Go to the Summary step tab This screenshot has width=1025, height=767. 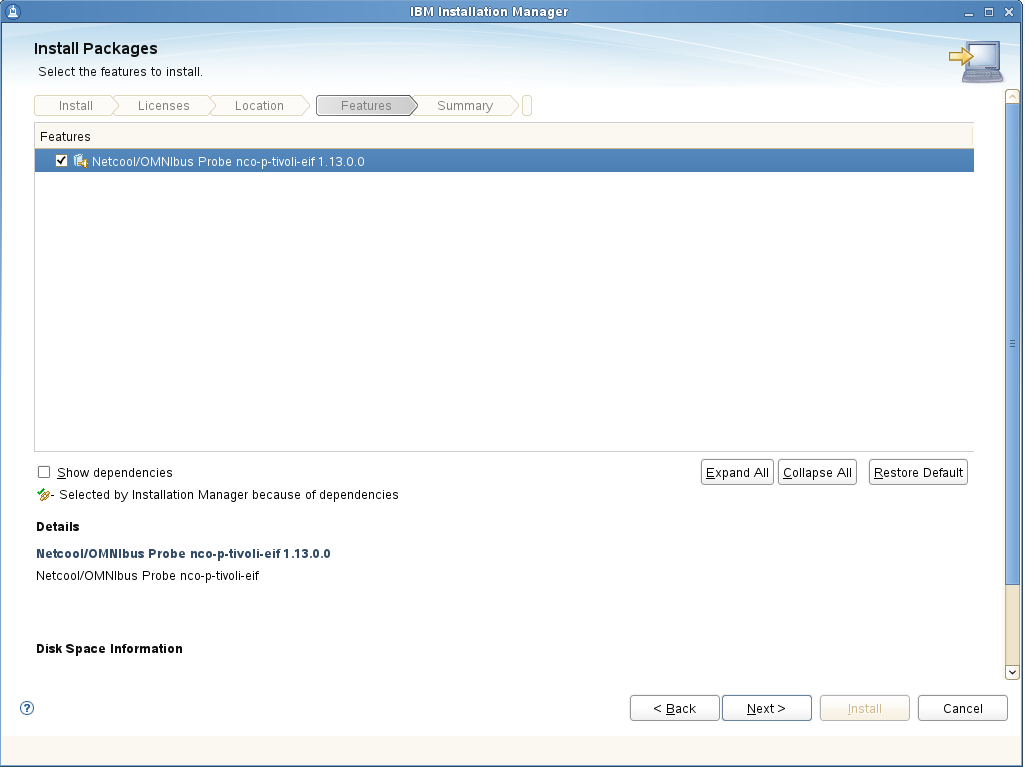point(465,105)
